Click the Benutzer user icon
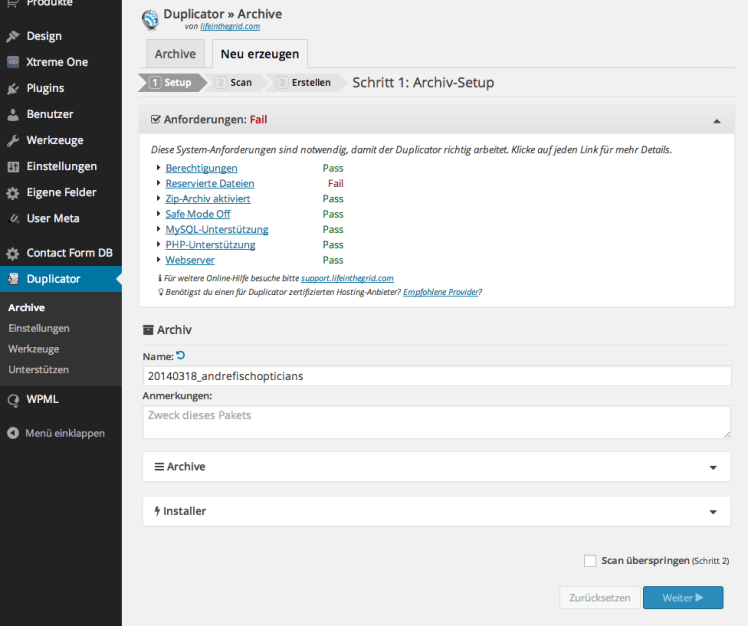The height and width of the screenshot is (626, 748). [13, 114]
